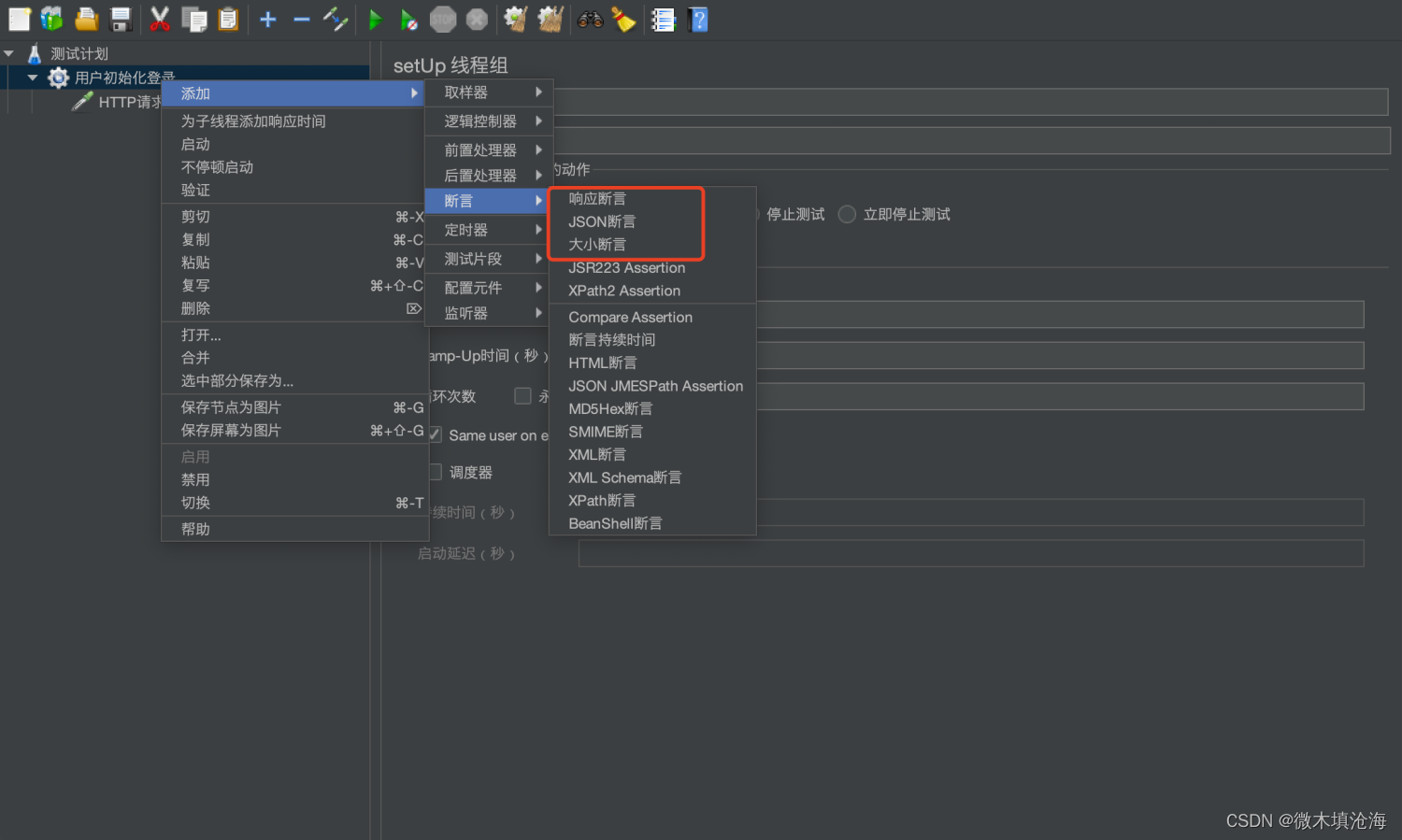
Task: Choose JSON断言 from assertion menu
Action: coord(652,221)
